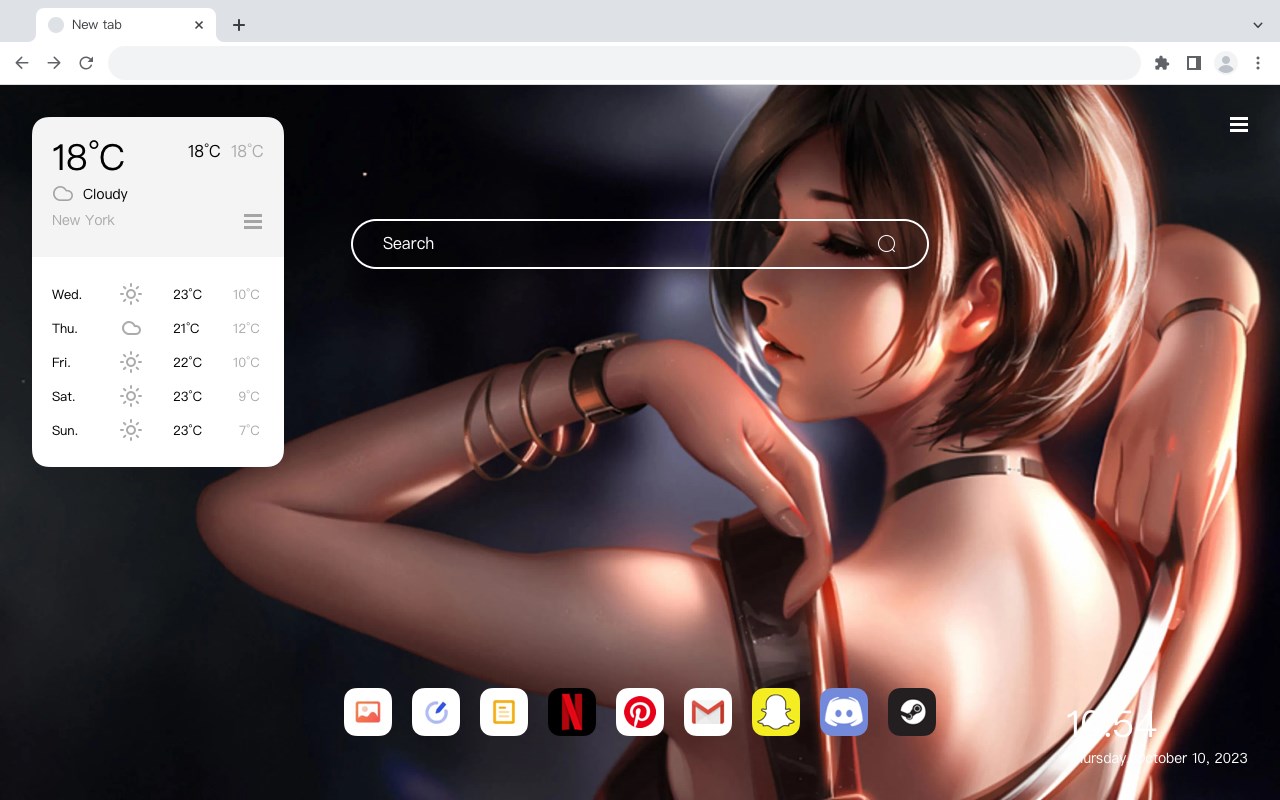Image resolution: width=1280 pixels, height=800 pixels.
Task: Open the Chrome profile avatar
Action: coord(1226,63)
